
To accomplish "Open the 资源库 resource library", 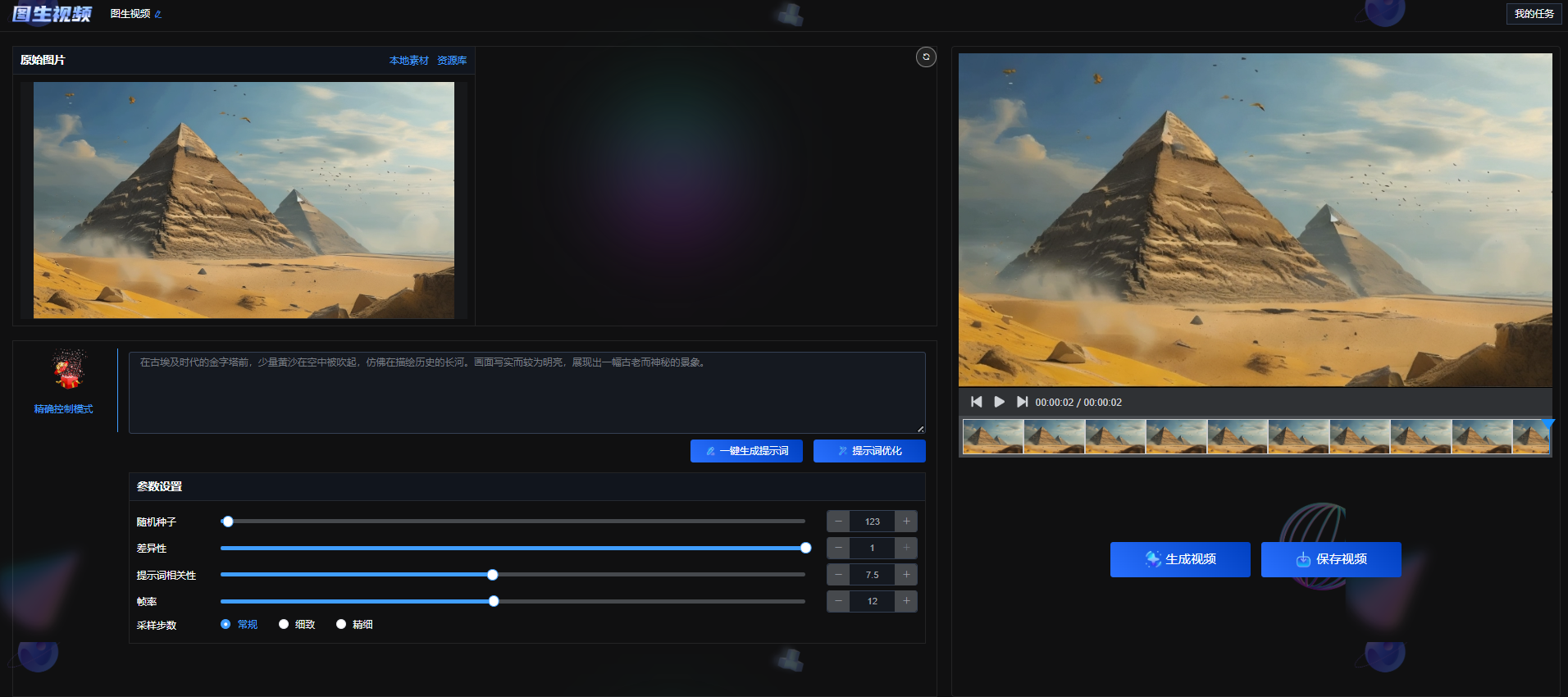I will point(452,61).
